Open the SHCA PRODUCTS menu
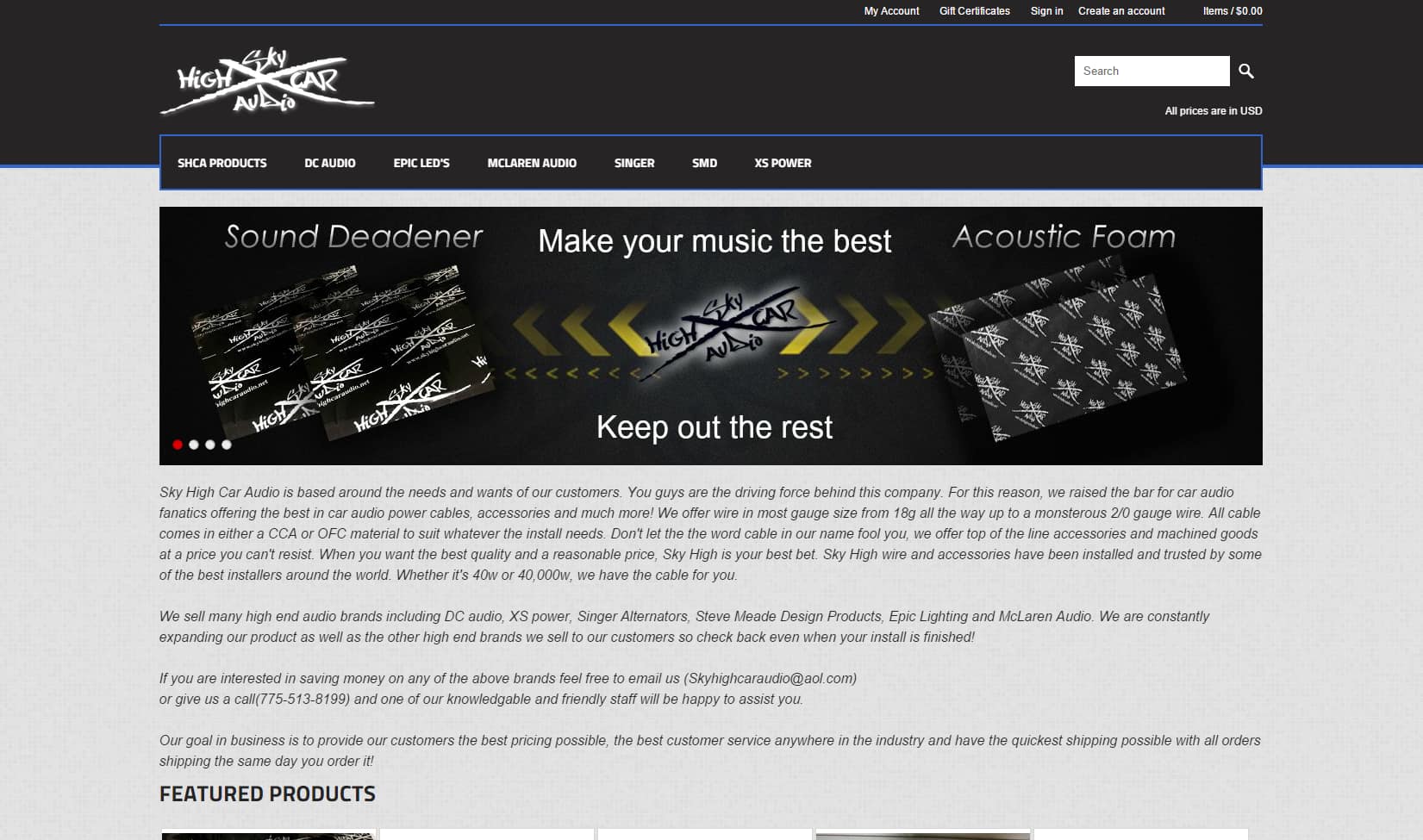This screenshot has width=1423, height=840. 222,163
